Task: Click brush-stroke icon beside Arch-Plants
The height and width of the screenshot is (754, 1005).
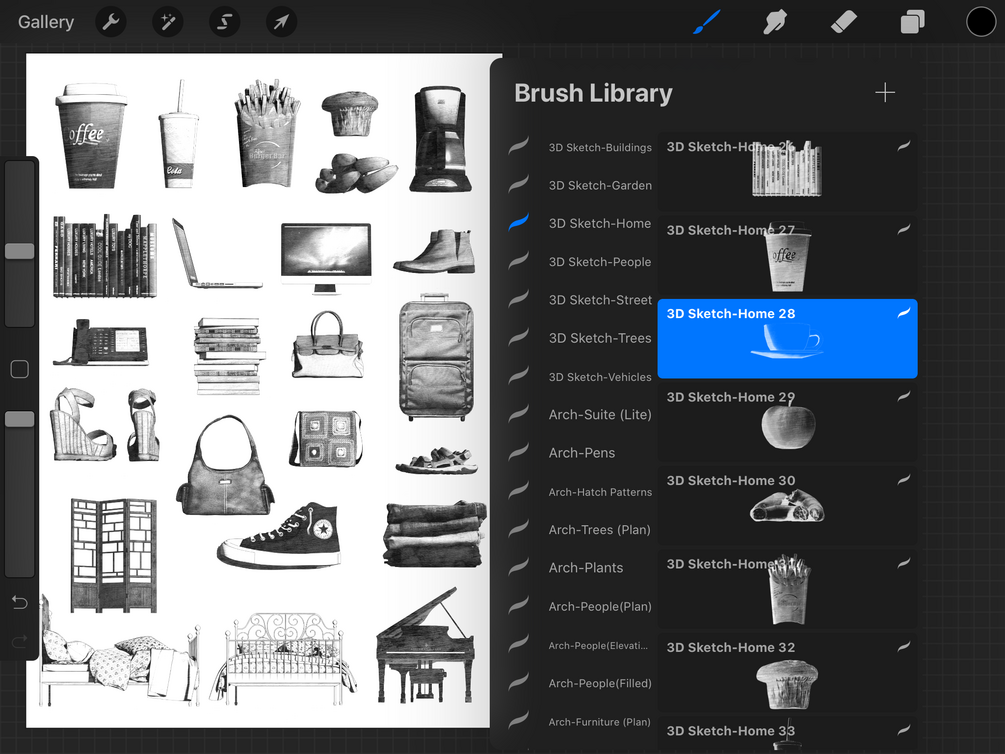Action: (x=518, y=567)
